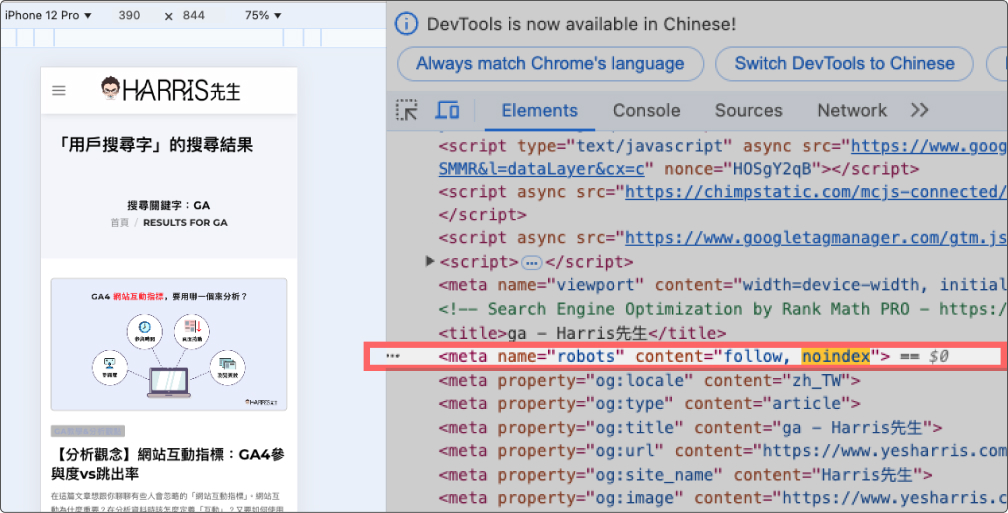Switch to the Console tab
Image resolution: width=1008 pixels, height=513 pixels.
click(x=646, y=111)
